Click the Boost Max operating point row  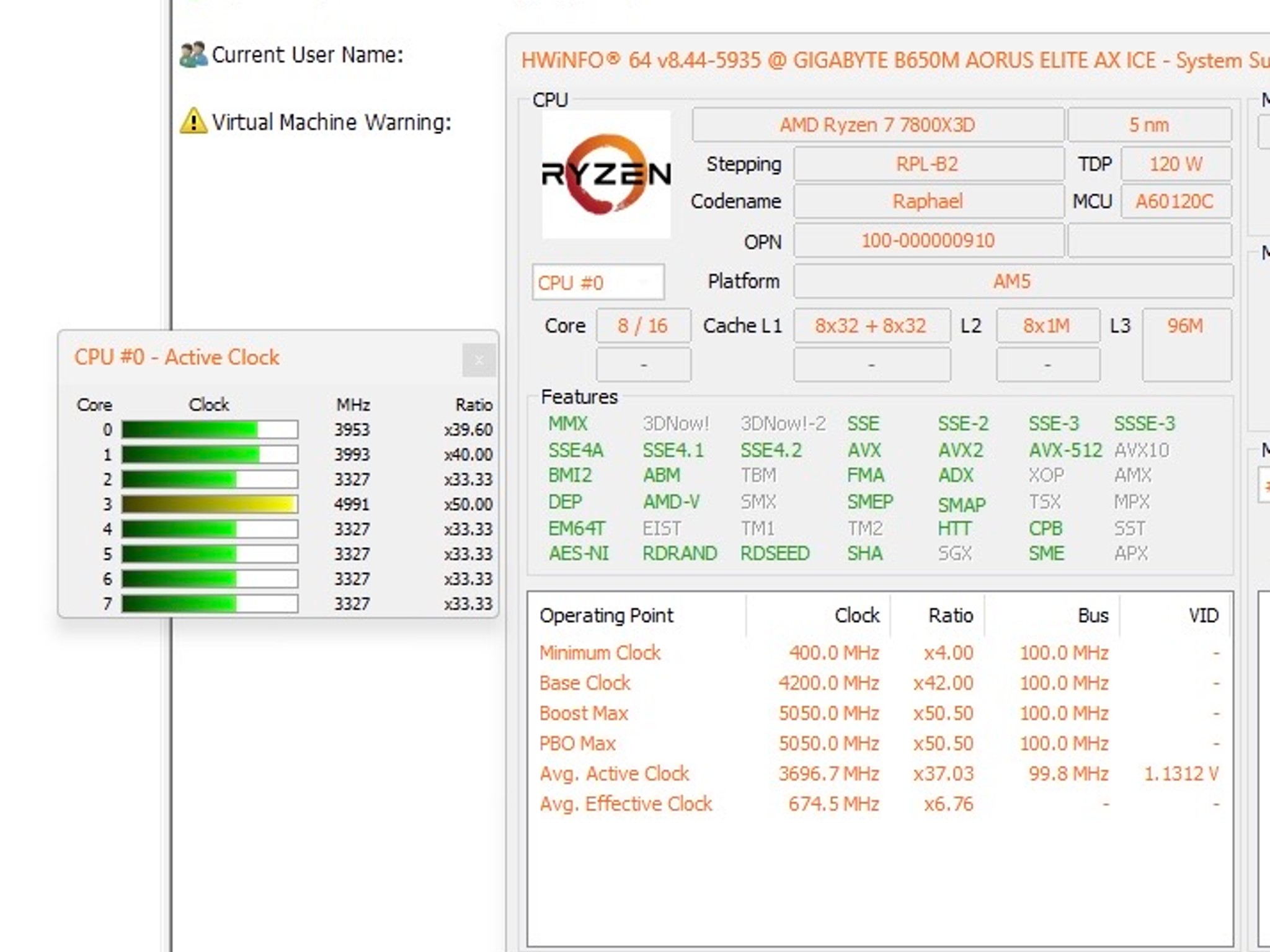point(879,713)
